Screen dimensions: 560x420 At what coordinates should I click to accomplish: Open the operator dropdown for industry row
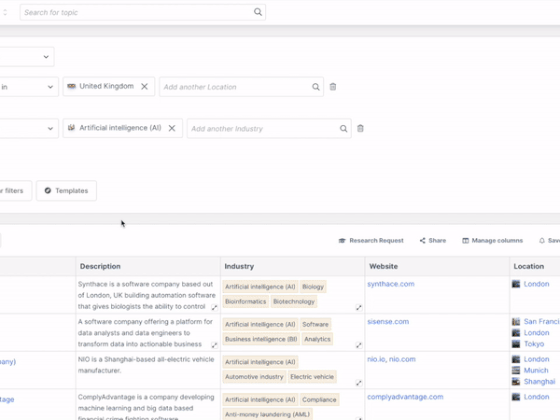29,129
